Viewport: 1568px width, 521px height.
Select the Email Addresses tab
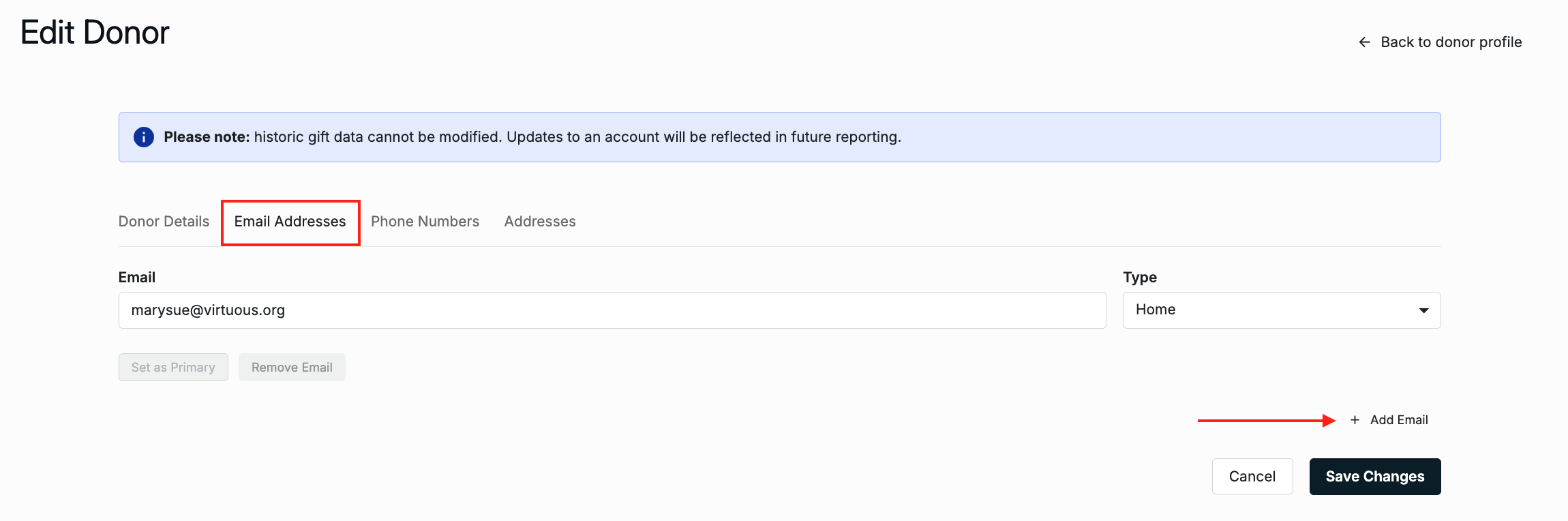(290, 222)
